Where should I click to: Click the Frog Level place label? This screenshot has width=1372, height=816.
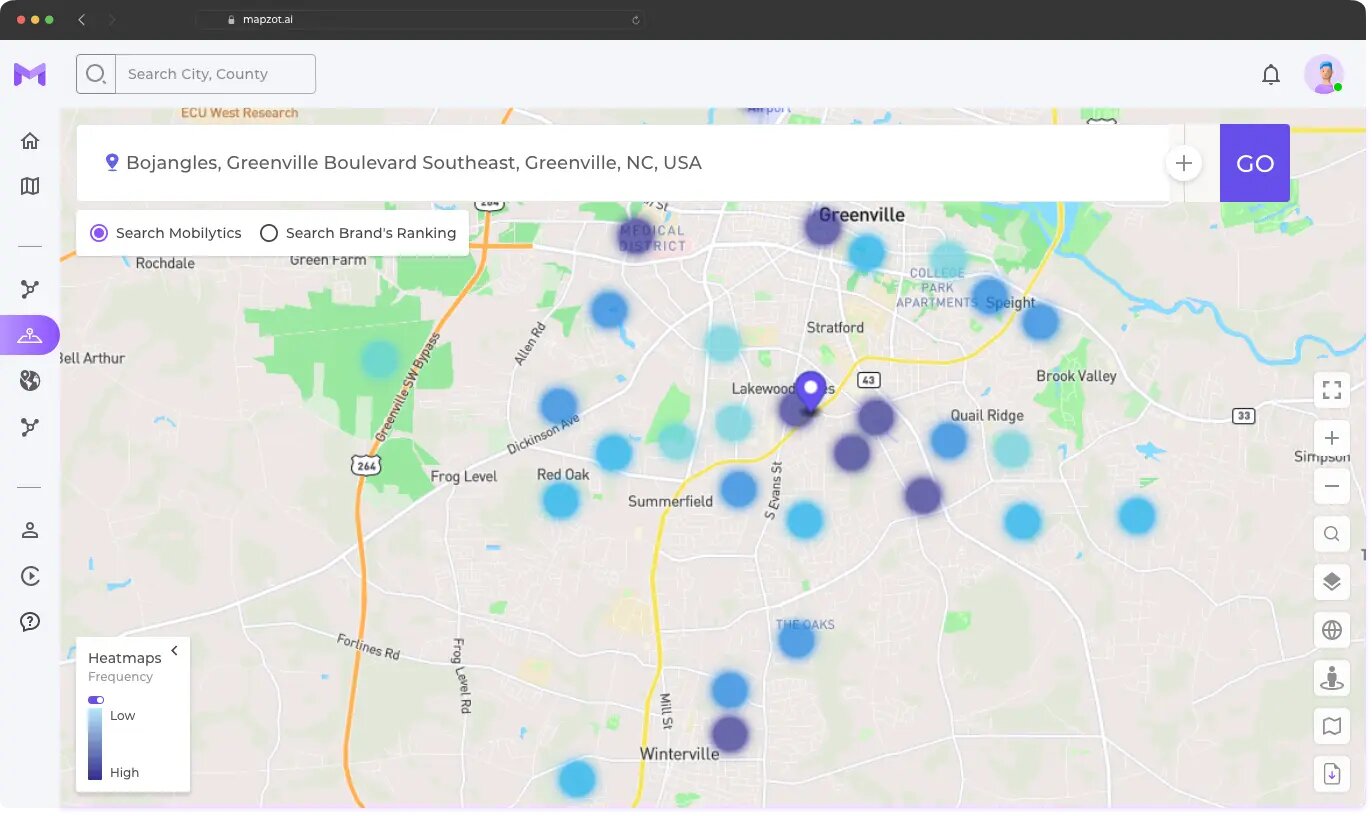464,477
